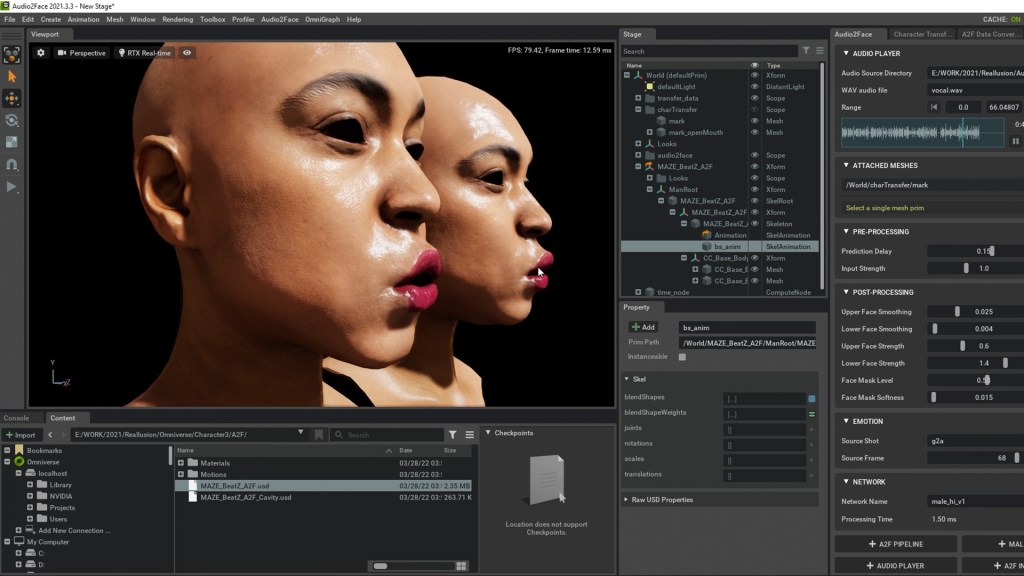Viewport: 1024px width, 576px height.
Task: Open the Stage panel options menu icon
Action: pos(820,51)
